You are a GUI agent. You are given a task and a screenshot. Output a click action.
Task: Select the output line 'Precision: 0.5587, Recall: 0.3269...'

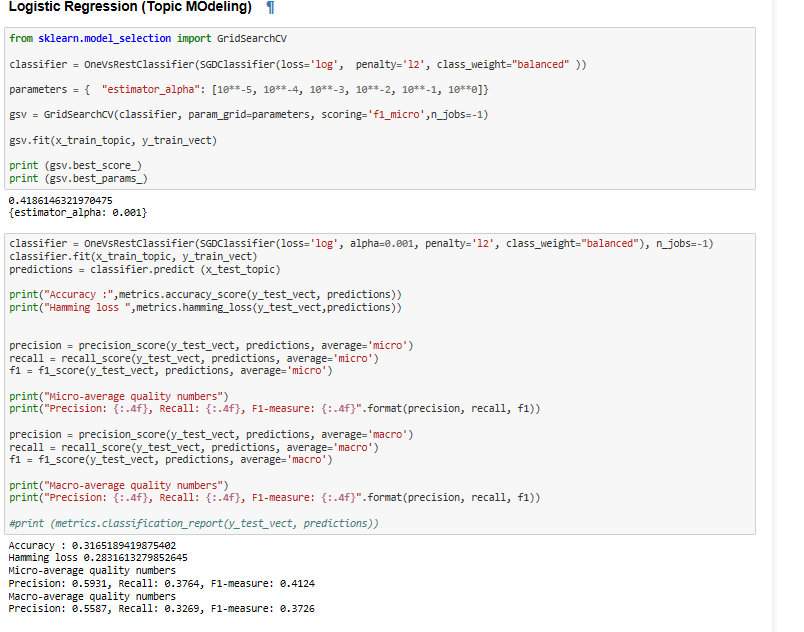[x=162, y=608]
